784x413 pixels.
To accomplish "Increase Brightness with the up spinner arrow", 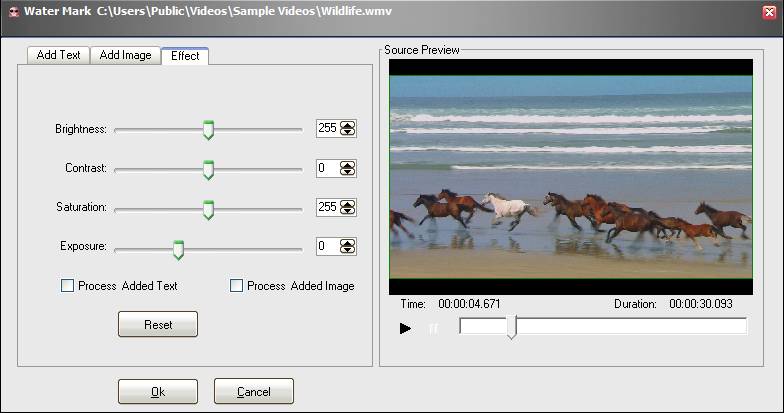I will (x=348, y=124).
